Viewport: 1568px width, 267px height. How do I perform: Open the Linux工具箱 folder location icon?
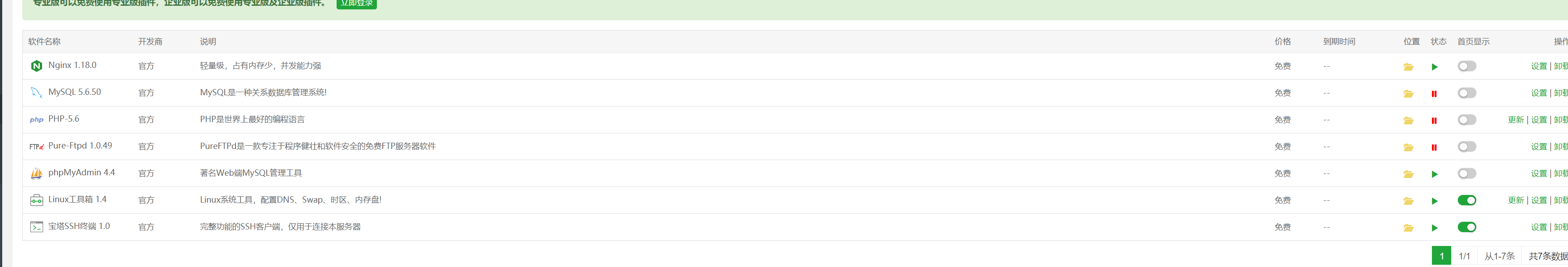(x=1408, y=201)
